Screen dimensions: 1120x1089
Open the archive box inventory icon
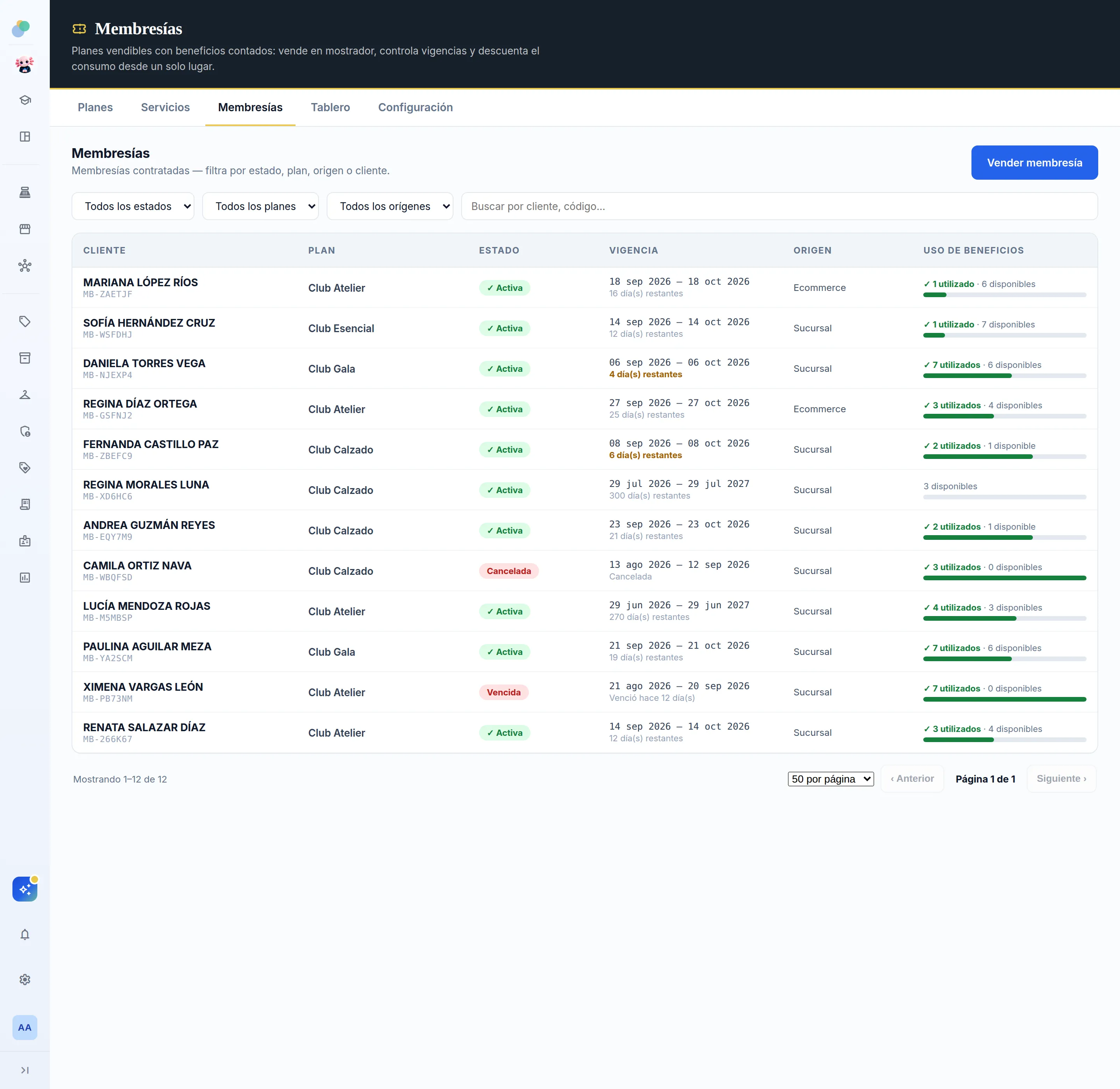24,358
